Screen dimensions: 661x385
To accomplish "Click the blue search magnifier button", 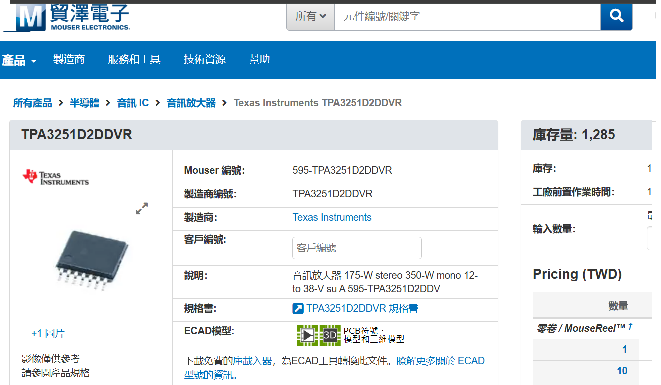I will coord(616,16).
